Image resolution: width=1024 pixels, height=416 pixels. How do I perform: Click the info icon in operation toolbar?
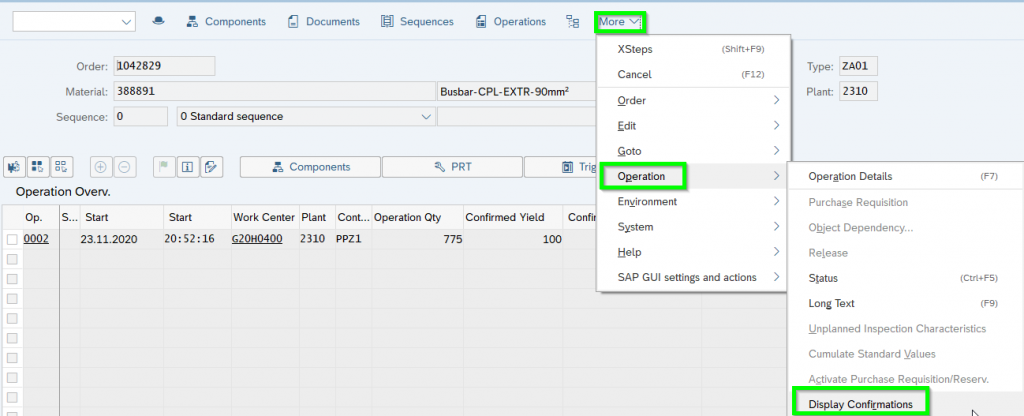(x=186, y=167)
